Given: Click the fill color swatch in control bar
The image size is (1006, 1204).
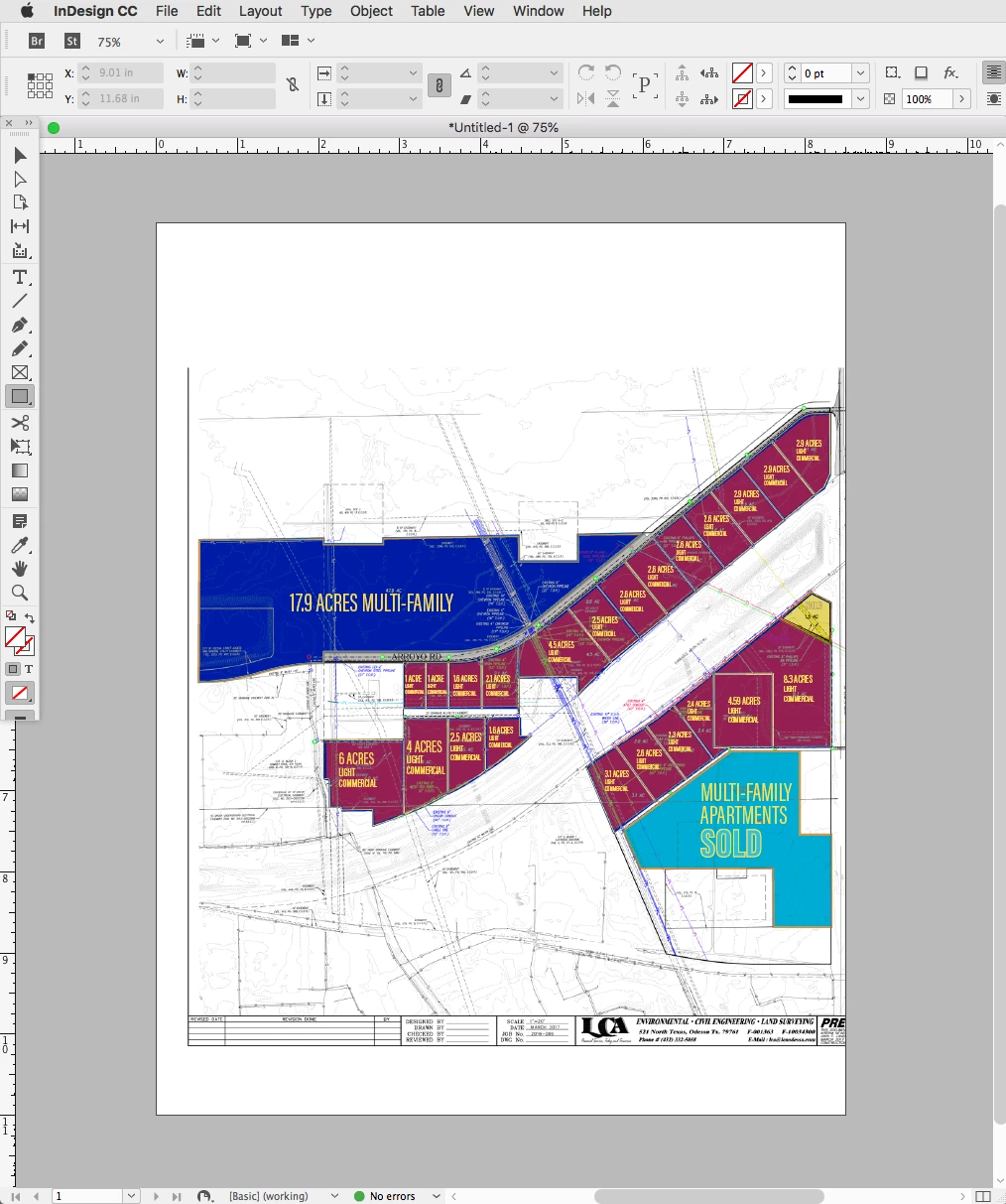Looking at the screenshot, I should pos(742,73).
